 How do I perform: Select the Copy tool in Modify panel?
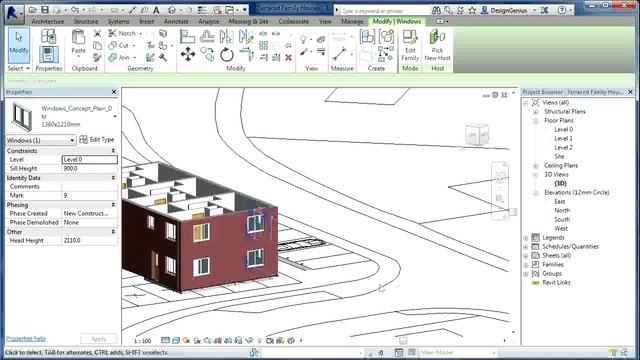coord(207,54)
